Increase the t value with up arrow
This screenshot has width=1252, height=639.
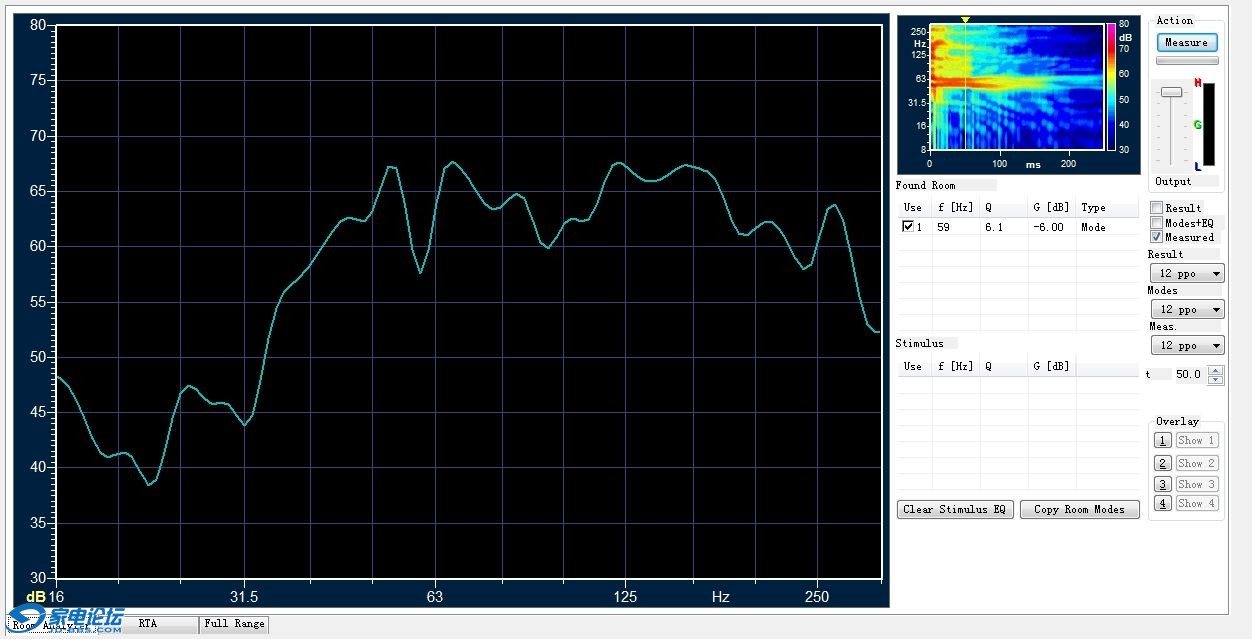pyautogui.click(x=1215, y=370)
